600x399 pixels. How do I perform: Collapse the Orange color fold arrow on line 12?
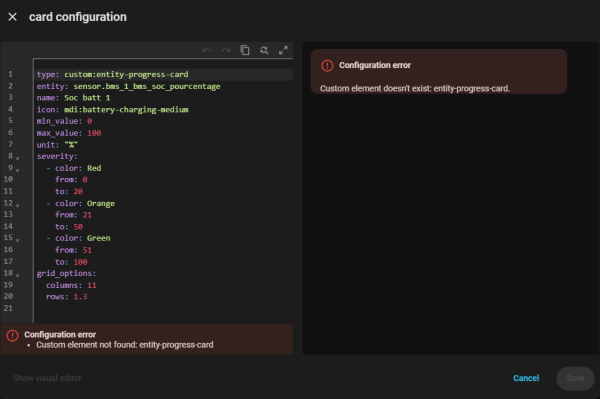[17, 205]
